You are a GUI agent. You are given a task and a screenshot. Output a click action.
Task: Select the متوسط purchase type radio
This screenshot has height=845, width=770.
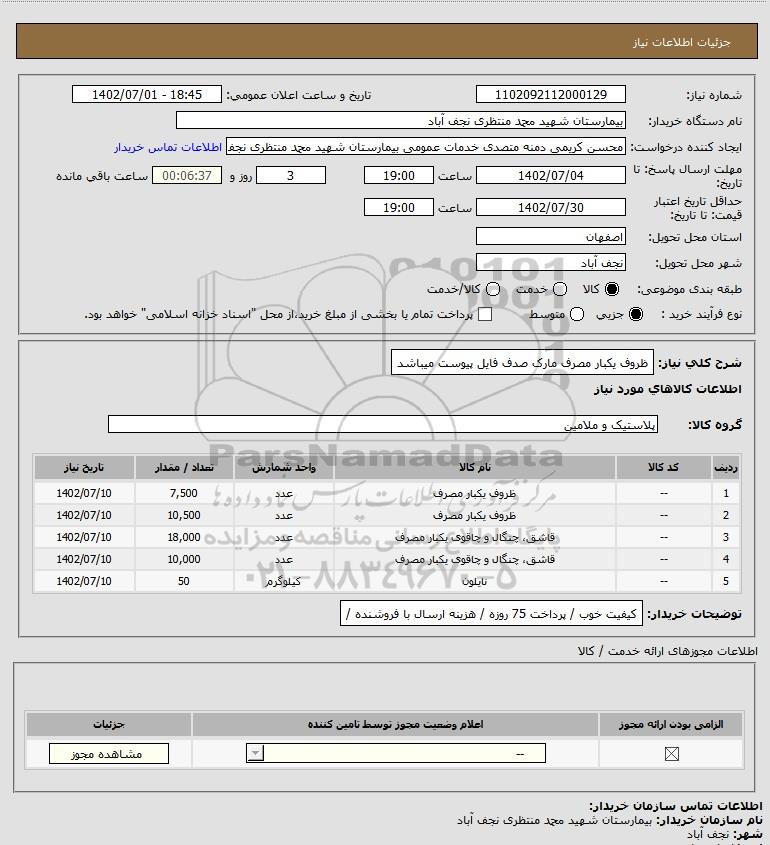[x=577, y=314]
